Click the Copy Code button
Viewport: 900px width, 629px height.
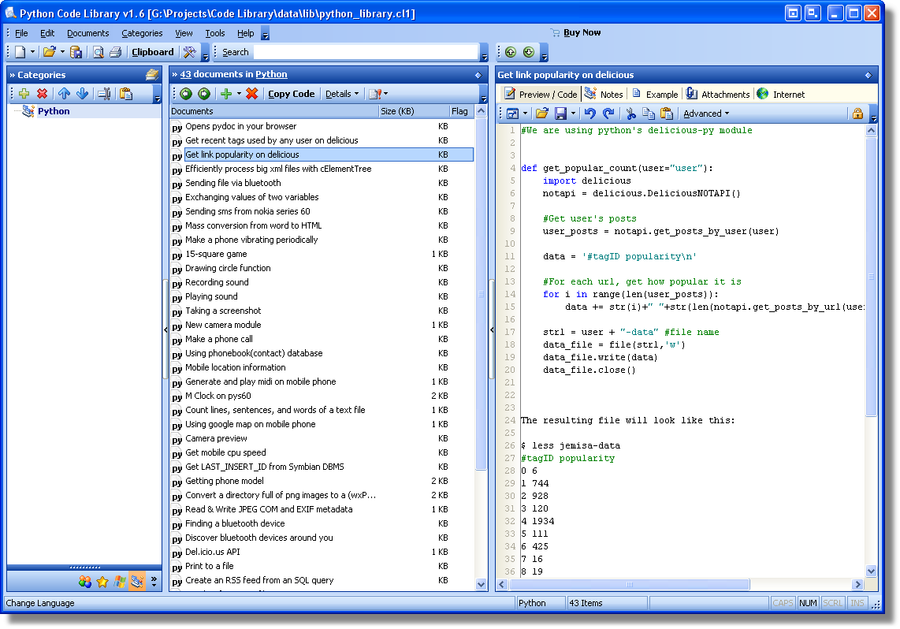291,93
